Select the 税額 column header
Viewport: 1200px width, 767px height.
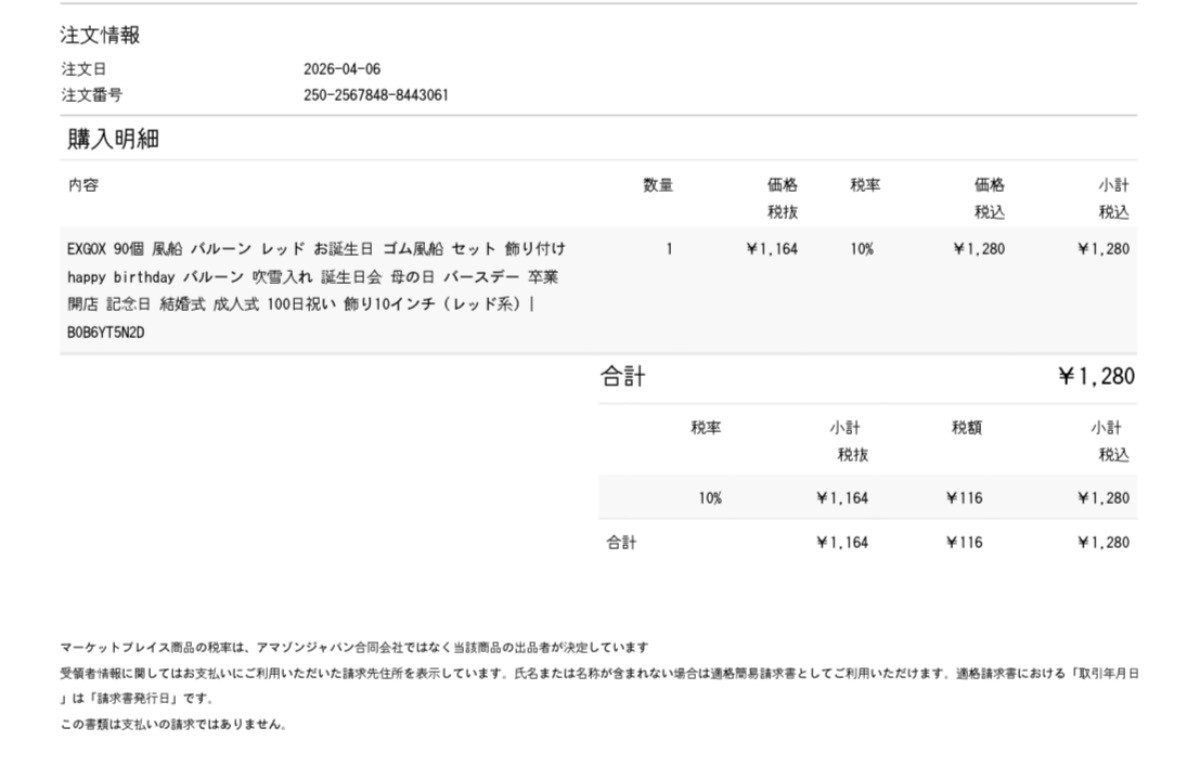(966, 428)
